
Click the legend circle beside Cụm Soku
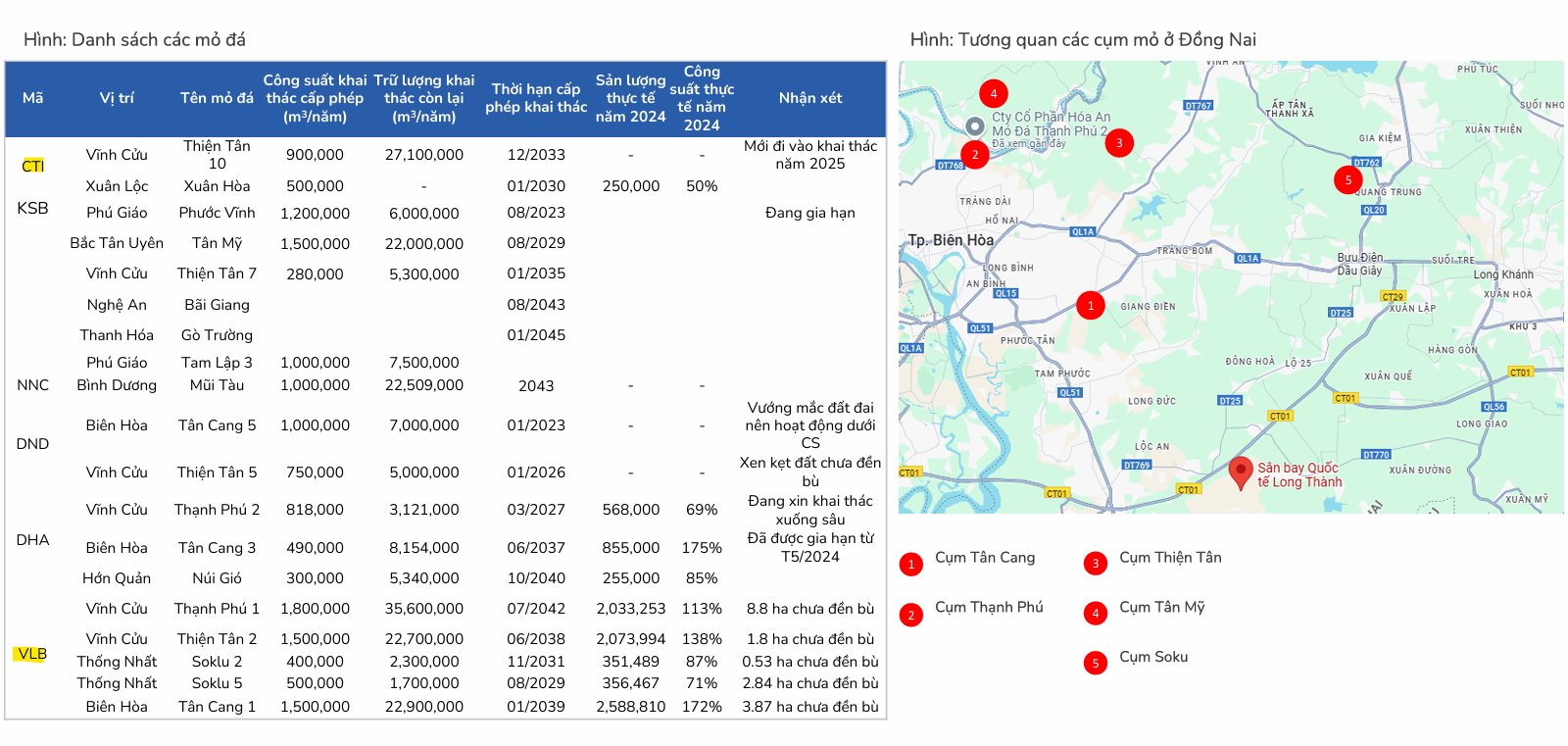click(1096, 663)
